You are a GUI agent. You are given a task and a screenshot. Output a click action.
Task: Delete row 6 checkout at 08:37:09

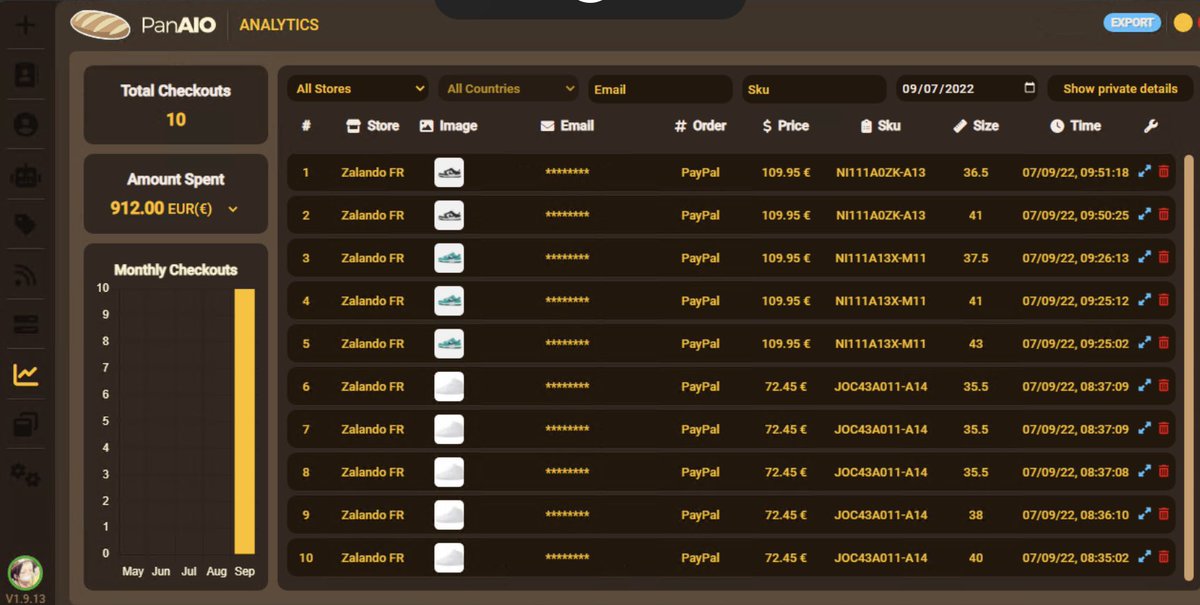tap(1163, 386)
